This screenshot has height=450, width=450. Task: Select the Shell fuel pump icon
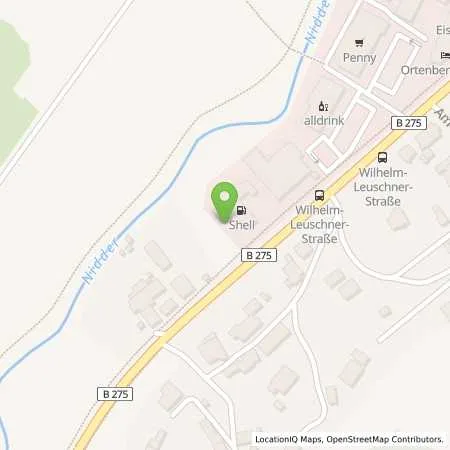coord(242,210)
